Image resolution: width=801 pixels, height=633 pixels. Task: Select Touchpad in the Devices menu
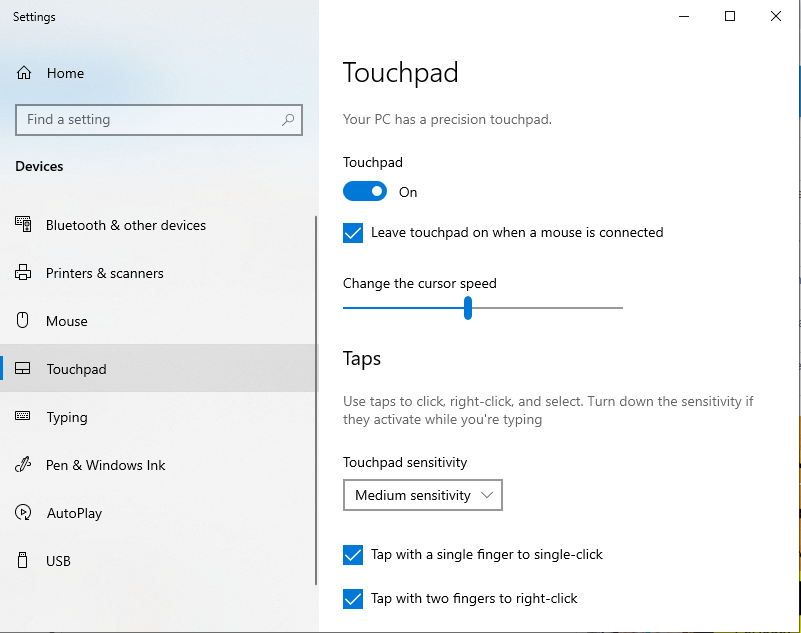coord(76,369)
